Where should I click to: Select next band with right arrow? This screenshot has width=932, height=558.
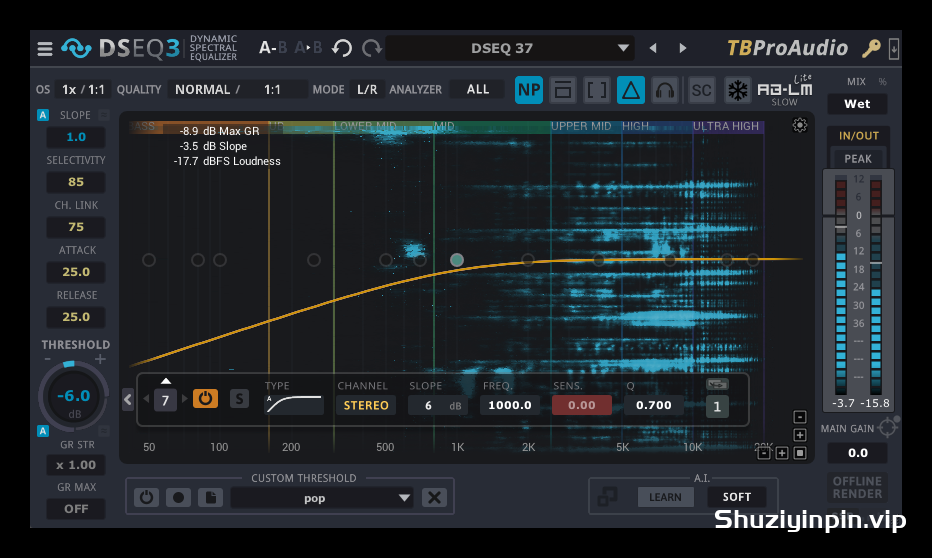point(185,399)
